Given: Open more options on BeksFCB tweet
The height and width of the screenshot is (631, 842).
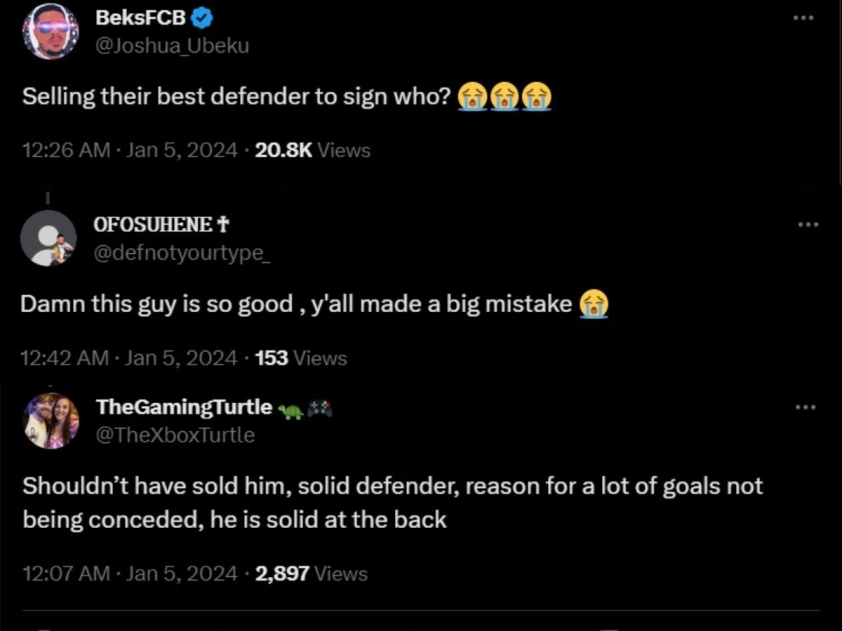Looking at the screenshot, I should (803, 18).
